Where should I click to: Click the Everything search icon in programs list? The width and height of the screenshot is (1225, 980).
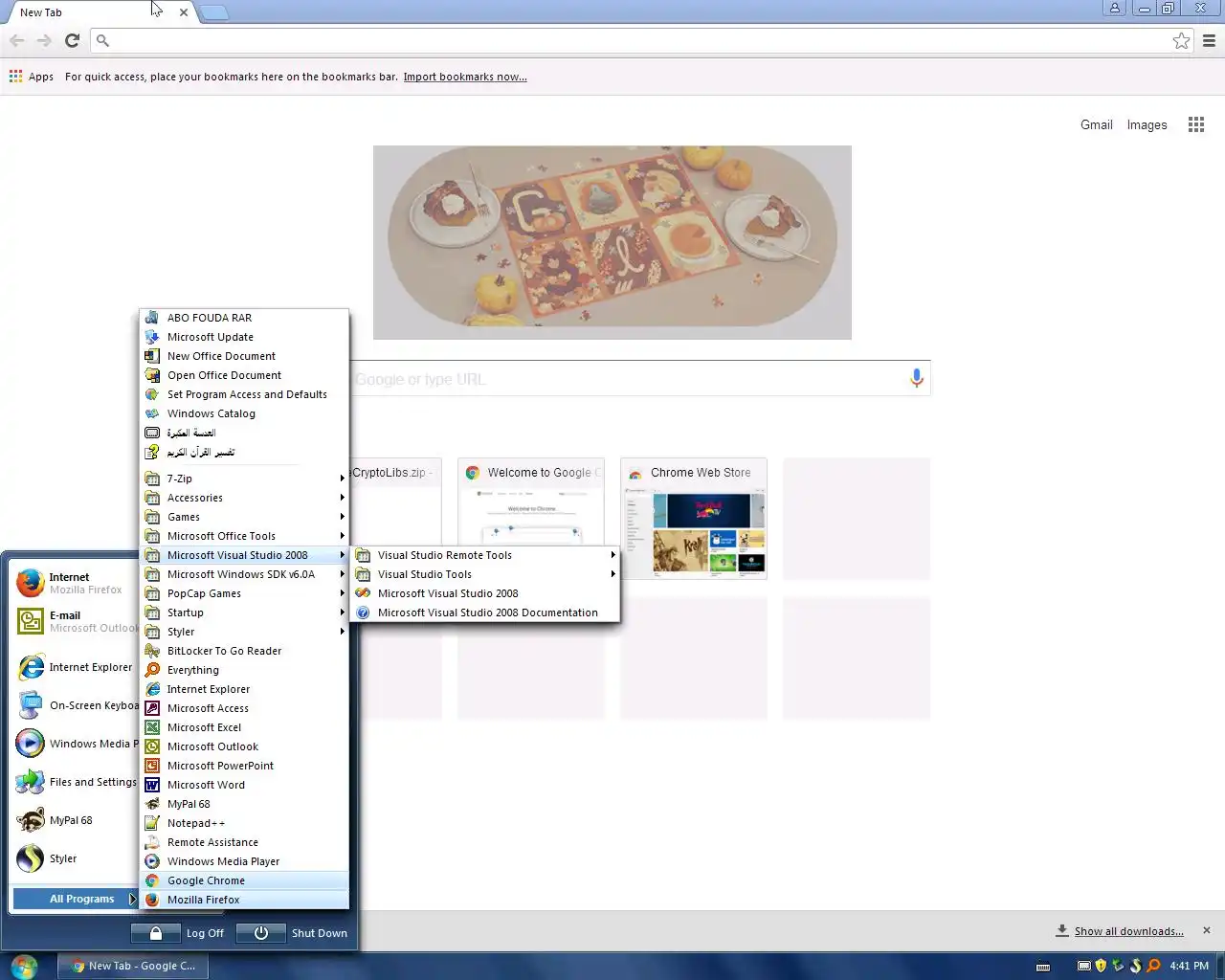coord(152,670)
